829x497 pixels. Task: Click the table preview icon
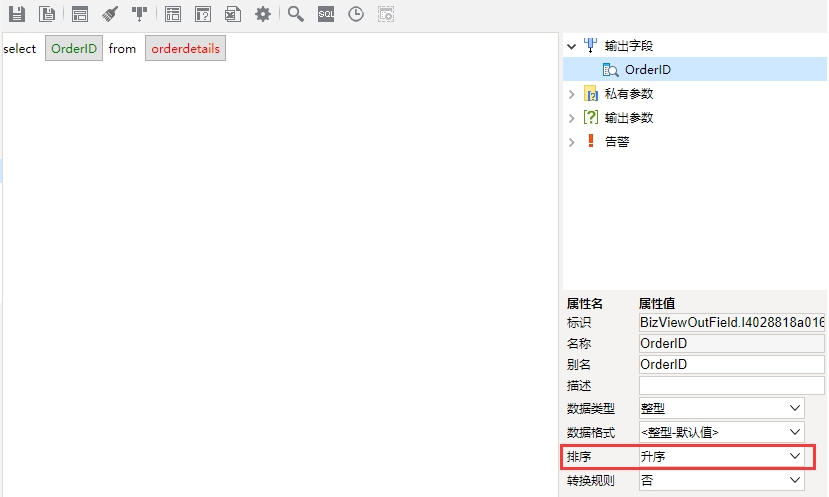[x=172, y=14]
